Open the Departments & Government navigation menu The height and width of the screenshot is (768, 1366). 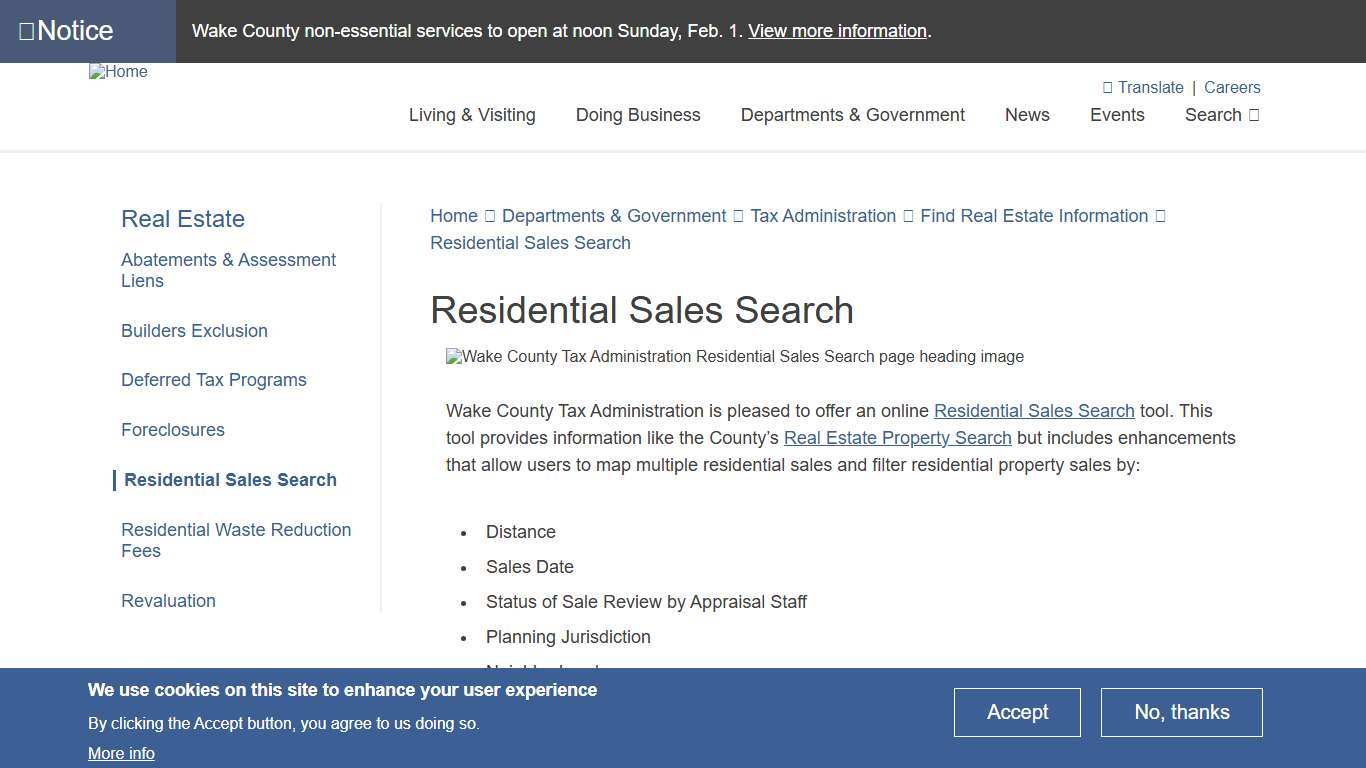(x=852, y=114)
